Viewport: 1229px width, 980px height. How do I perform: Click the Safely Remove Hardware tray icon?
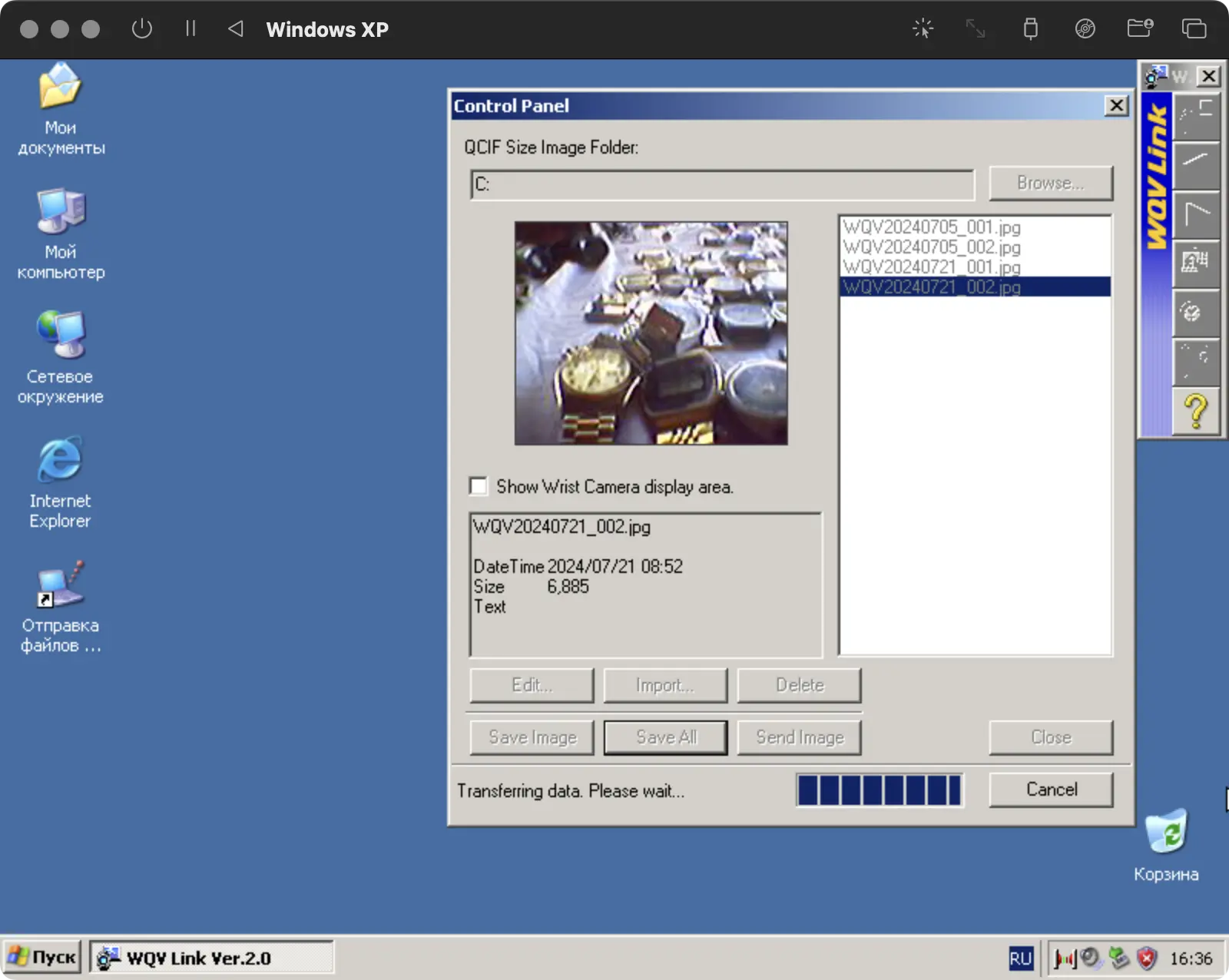pos(1119,958)
